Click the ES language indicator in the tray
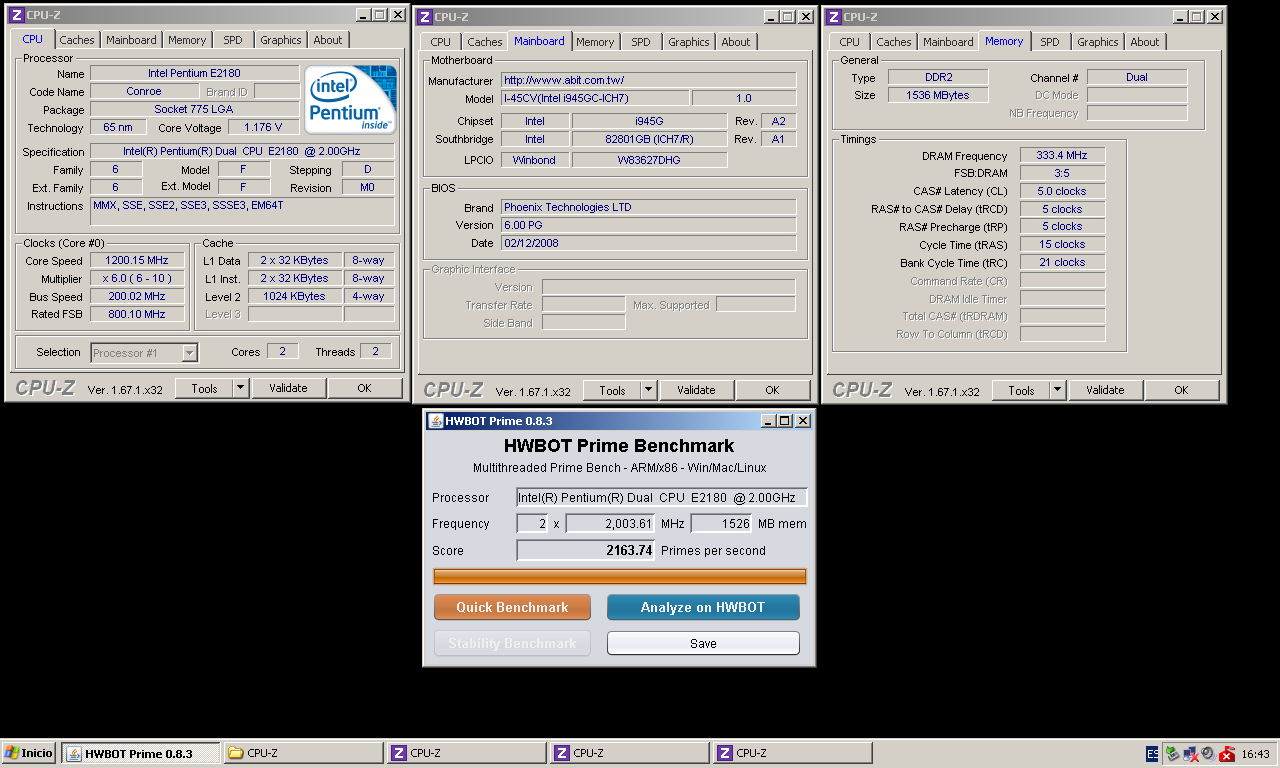The height and width of the screenshot is (768, 1280). pyautogui.click(x=1152, y=754)
